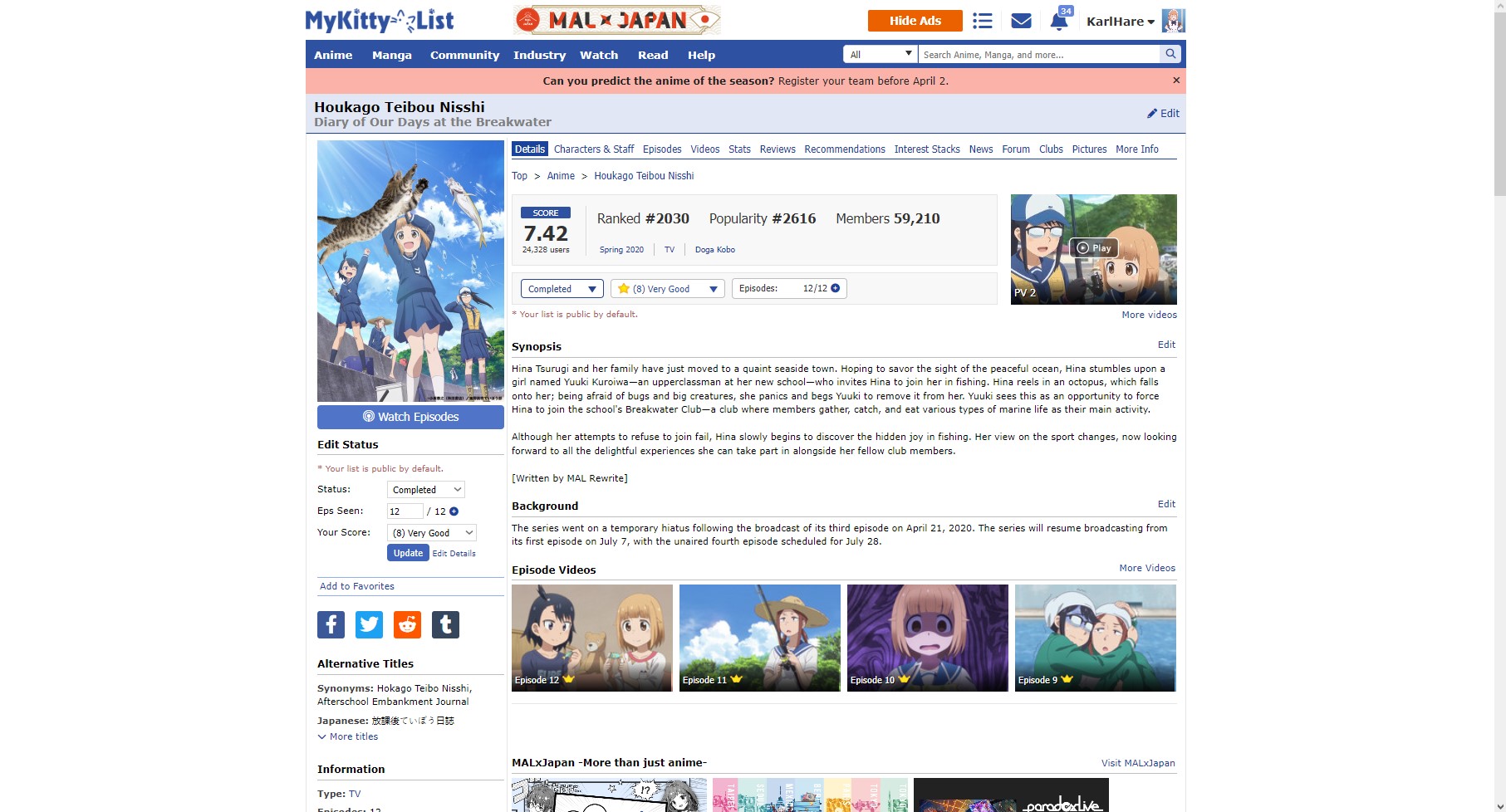The width and height of the screenshot is (1506, 812).
Task: Open the Edit Details link
Action: 454,554
